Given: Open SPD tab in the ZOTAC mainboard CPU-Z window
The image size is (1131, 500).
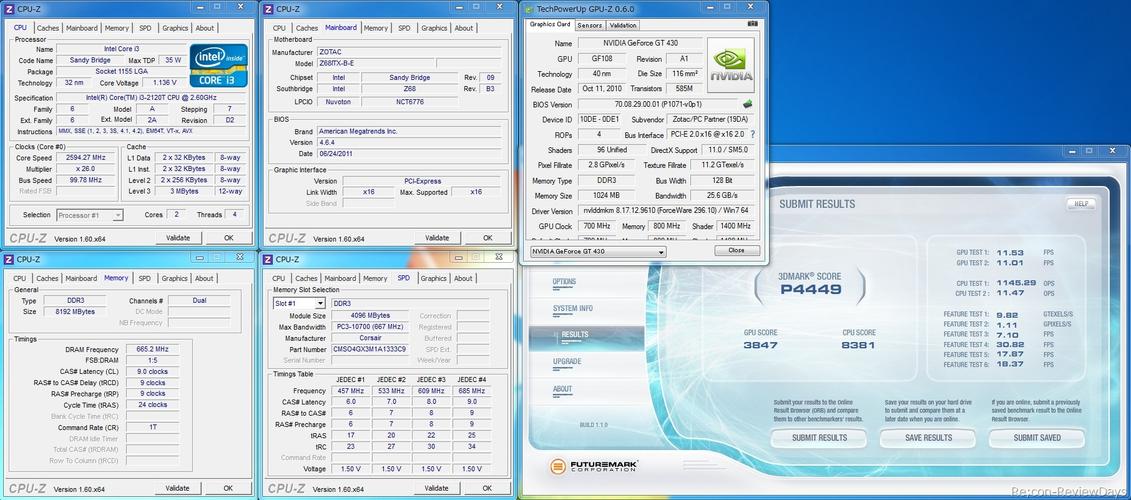Looking at the screenshot, I should pyautogui.click(x=404, y=28).
